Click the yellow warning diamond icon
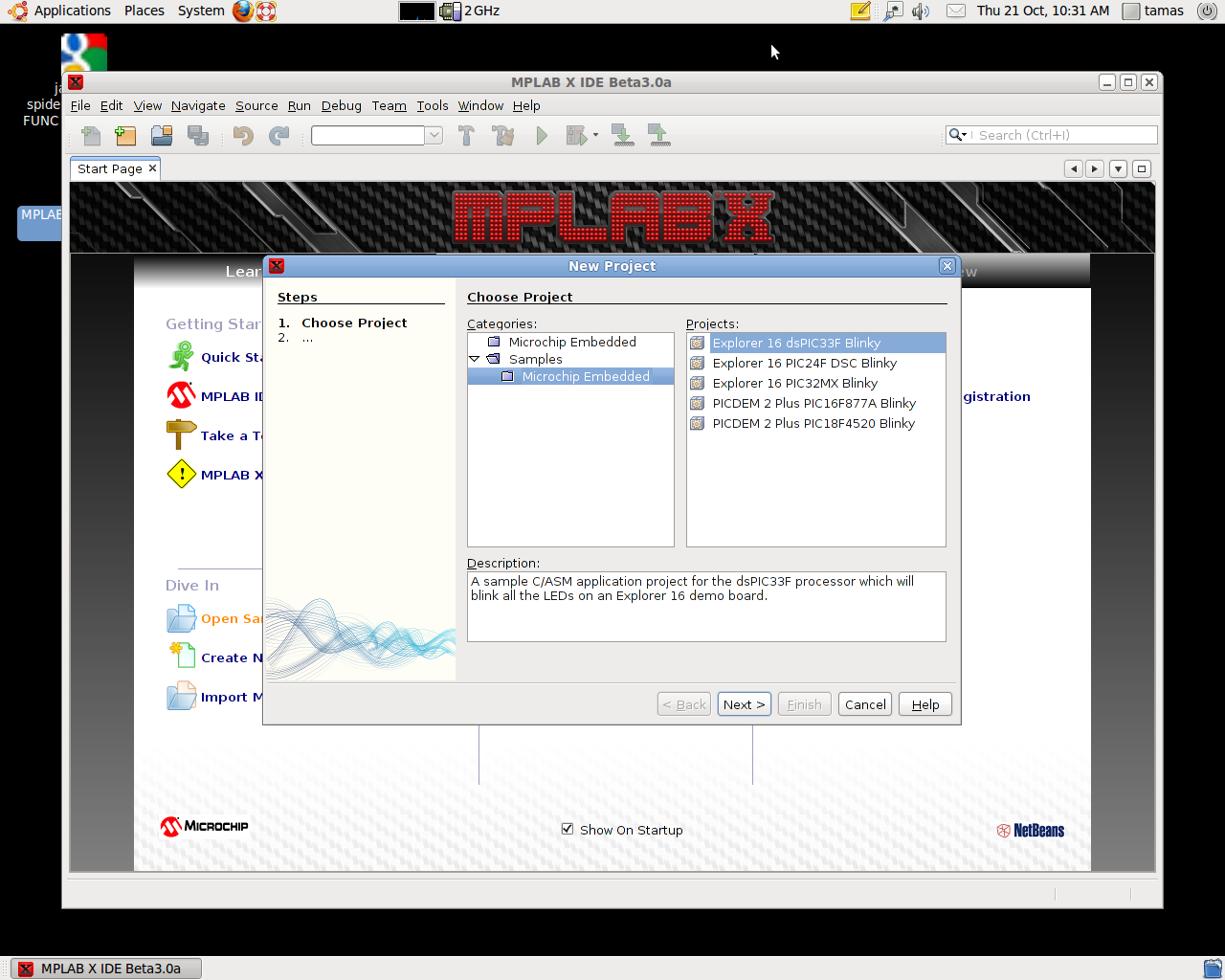Screen dimensions: 1225x980 (181, 474)
